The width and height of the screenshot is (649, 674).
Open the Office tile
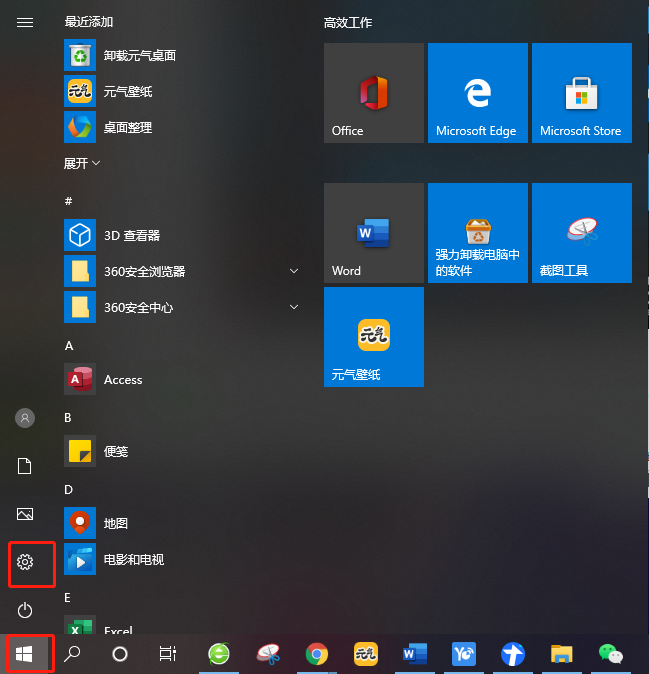click(x=373, y=93)
